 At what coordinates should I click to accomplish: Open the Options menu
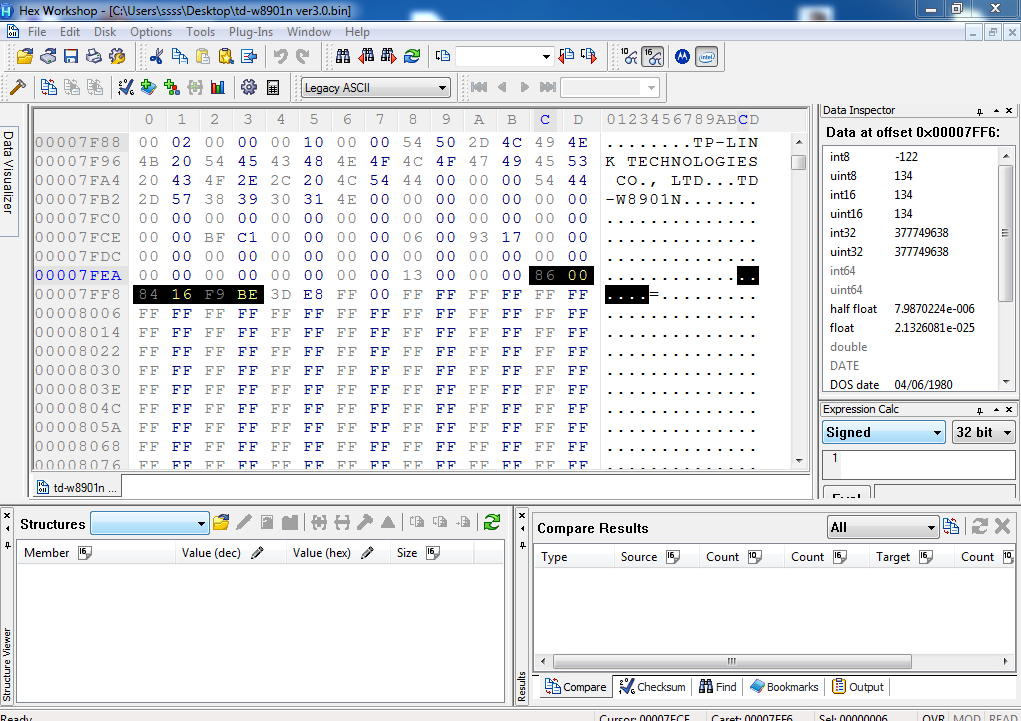(150, 32)
